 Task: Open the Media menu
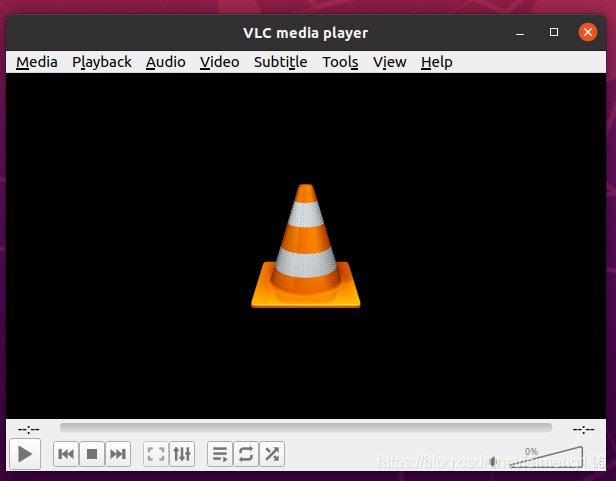pyautogui.click(x=37, y=62)
